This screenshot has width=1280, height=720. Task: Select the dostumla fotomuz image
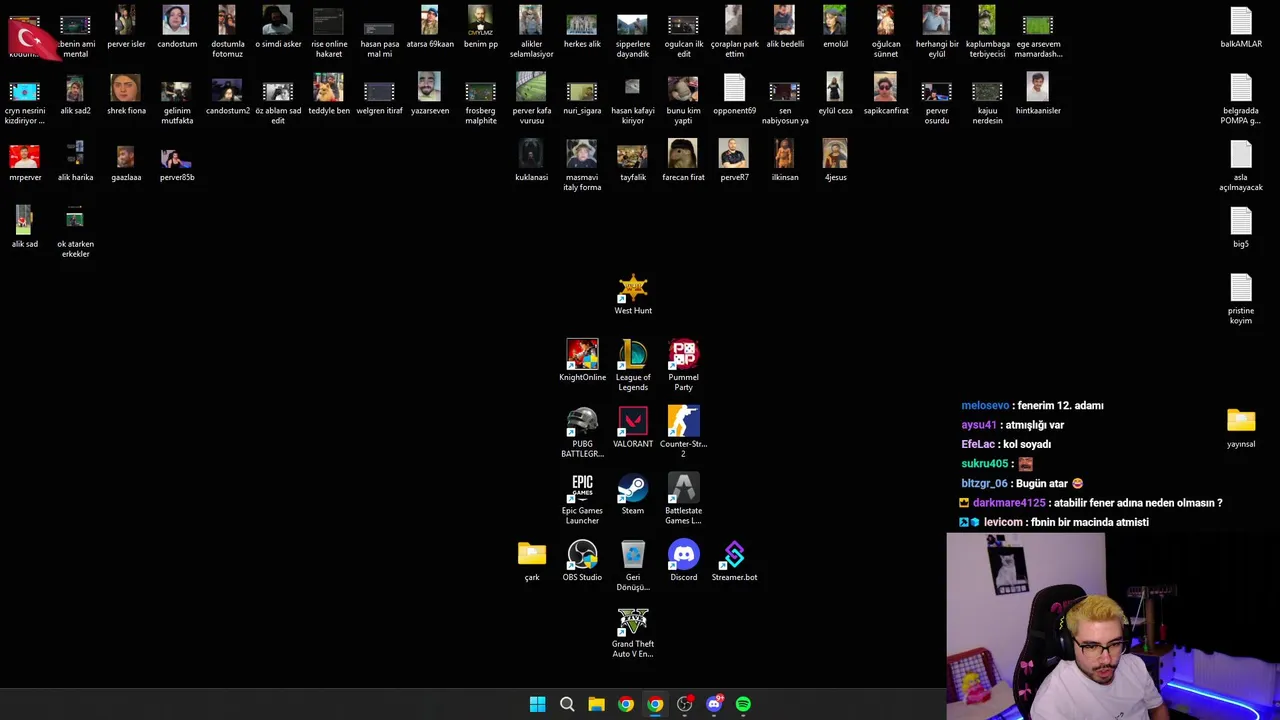[x=227, y=33]
